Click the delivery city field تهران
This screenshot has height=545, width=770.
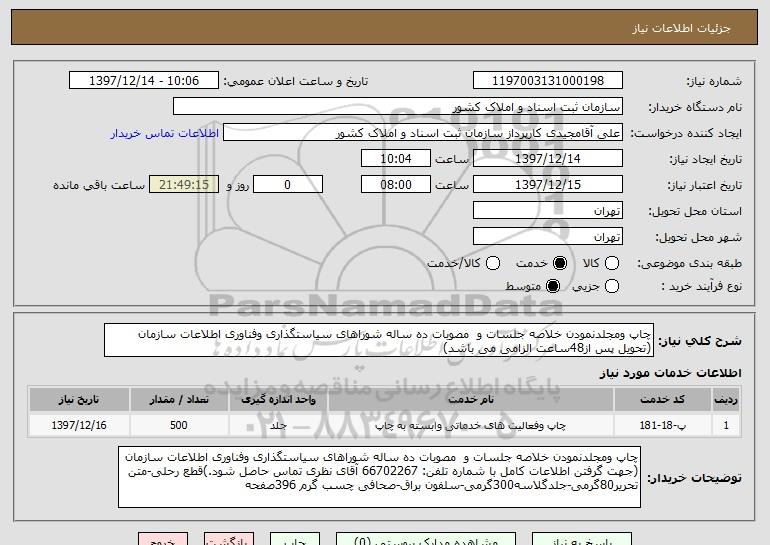coord(548,237)
